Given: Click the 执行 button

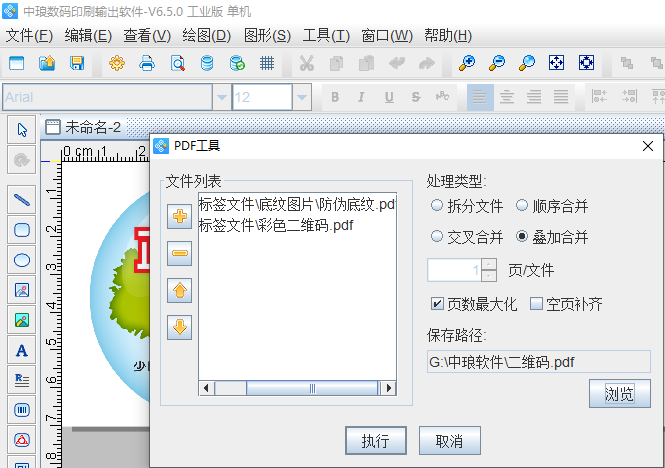Looking at the screenshot, I should [x=375, y=441].
